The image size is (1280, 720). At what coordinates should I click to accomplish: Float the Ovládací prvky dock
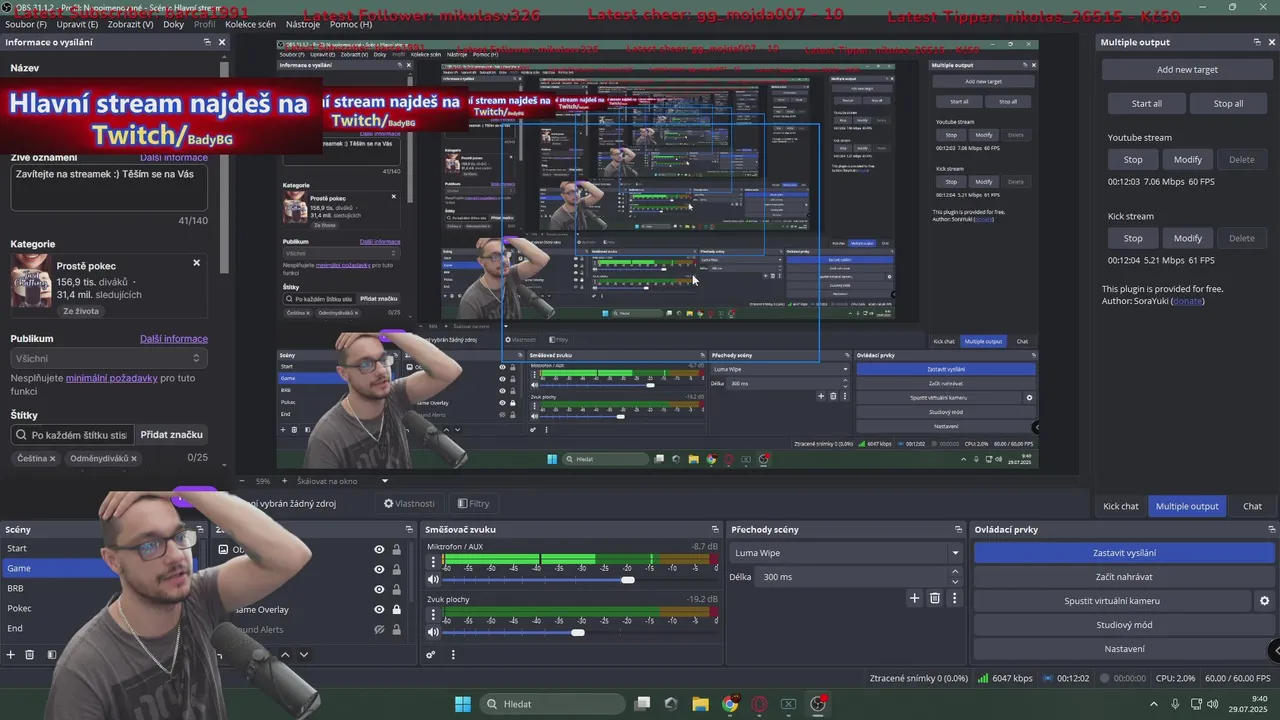click(1271, 529)
